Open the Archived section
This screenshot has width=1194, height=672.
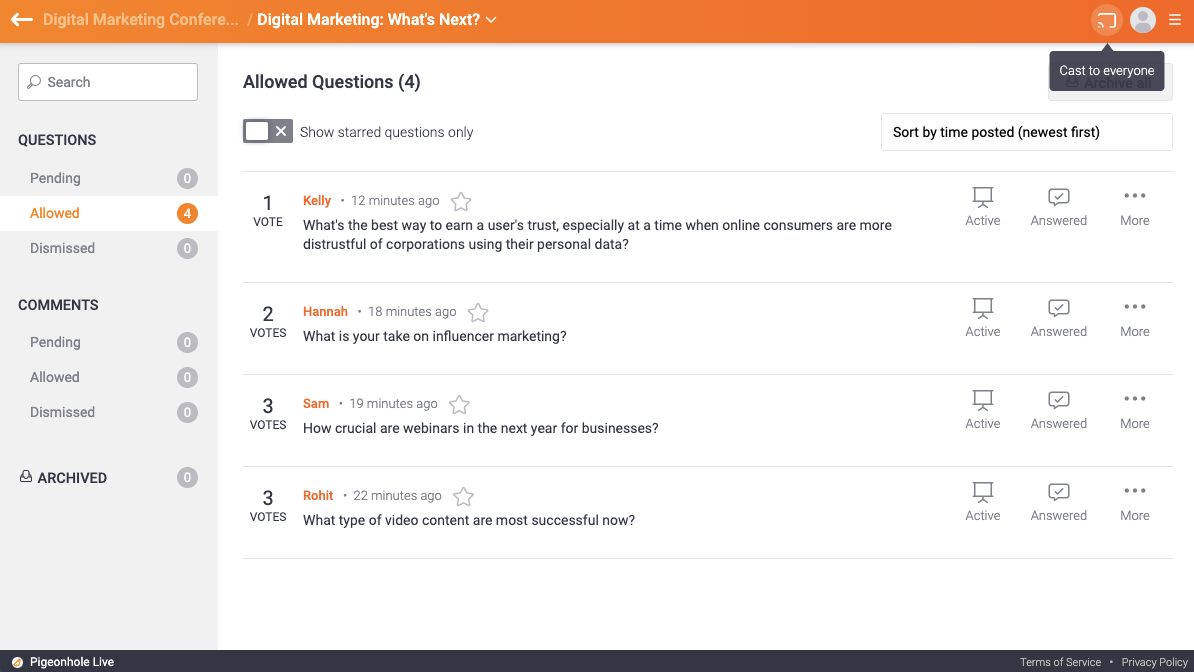pyautogui.click(x=71, y=478)
